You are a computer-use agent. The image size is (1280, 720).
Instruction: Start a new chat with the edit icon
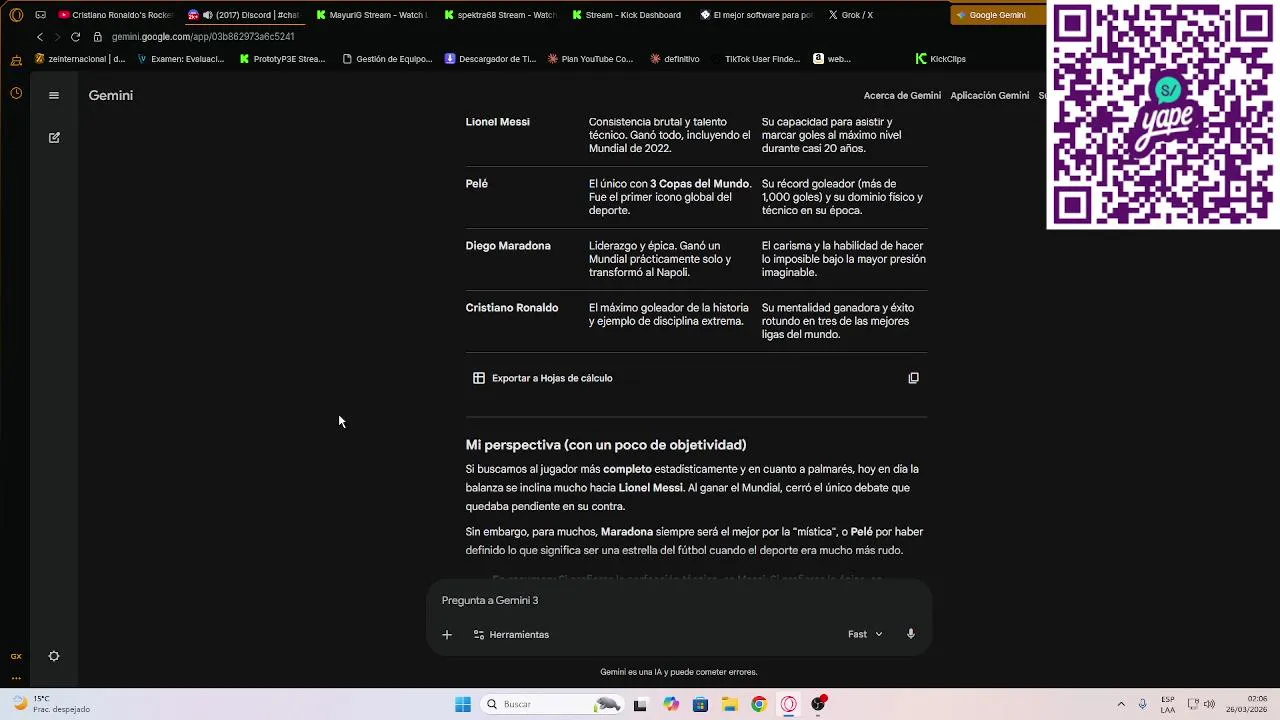click(54, 137)
